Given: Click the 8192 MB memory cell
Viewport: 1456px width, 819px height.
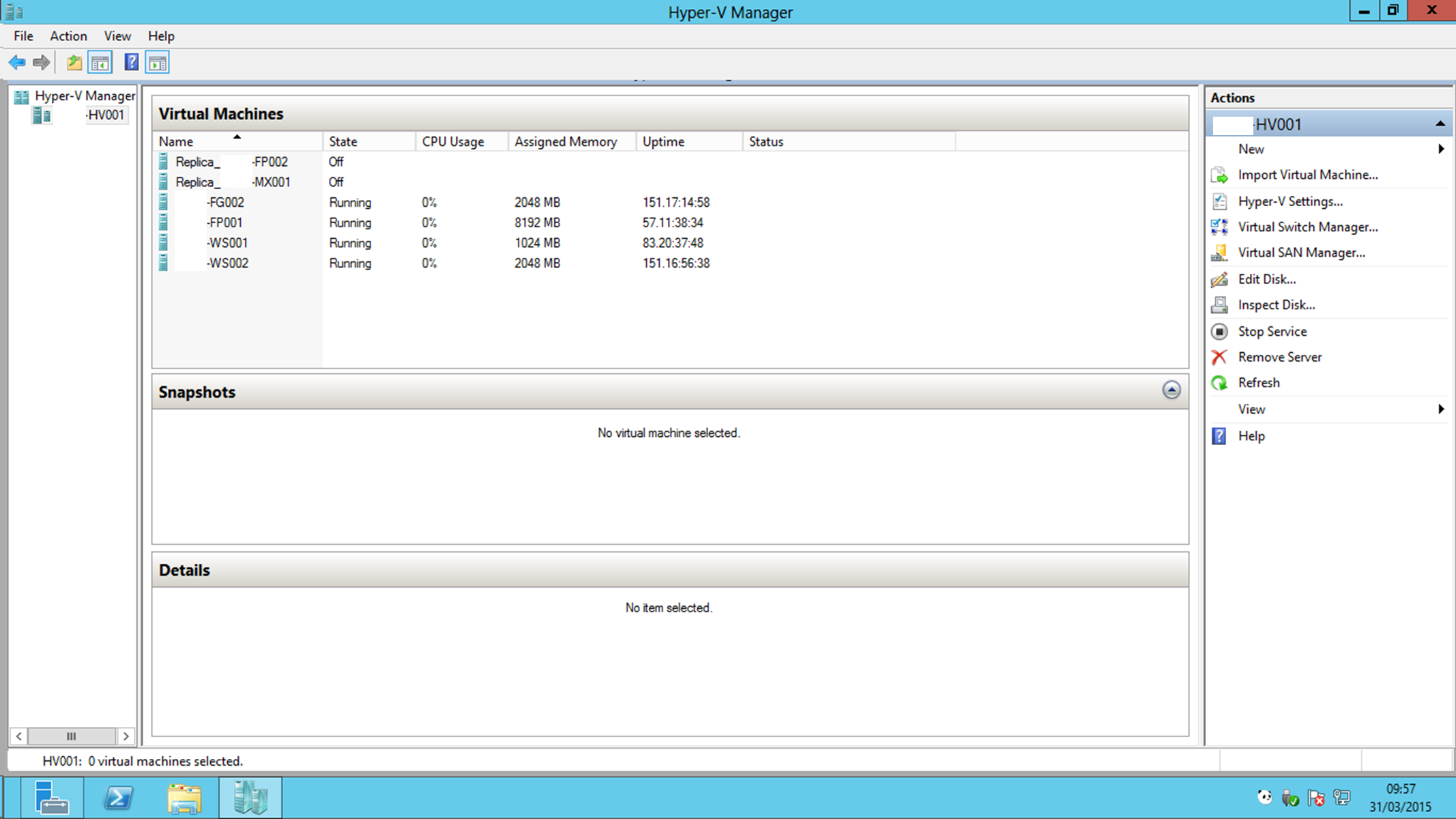Looking at the screenshot, I should 537,223.
